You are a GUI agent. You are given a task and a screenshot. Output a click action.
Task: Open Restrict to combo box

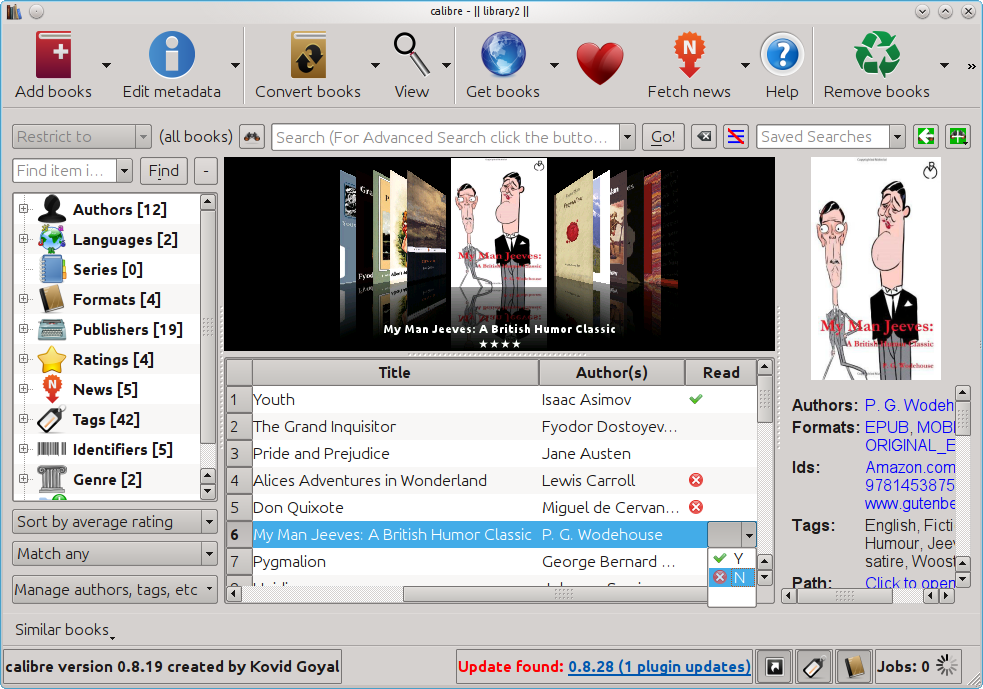(x=81, y=137)
